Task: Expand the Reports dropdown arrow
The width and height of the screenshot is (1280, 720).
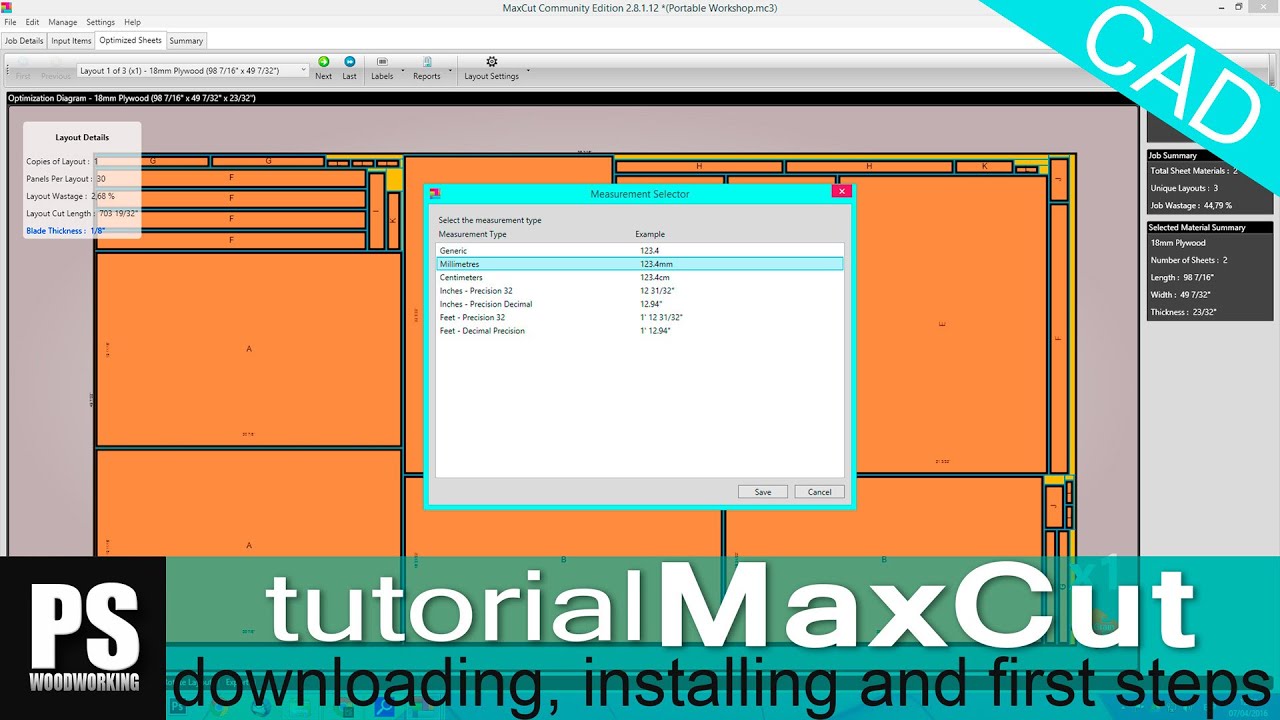Action: pos(450,70)
